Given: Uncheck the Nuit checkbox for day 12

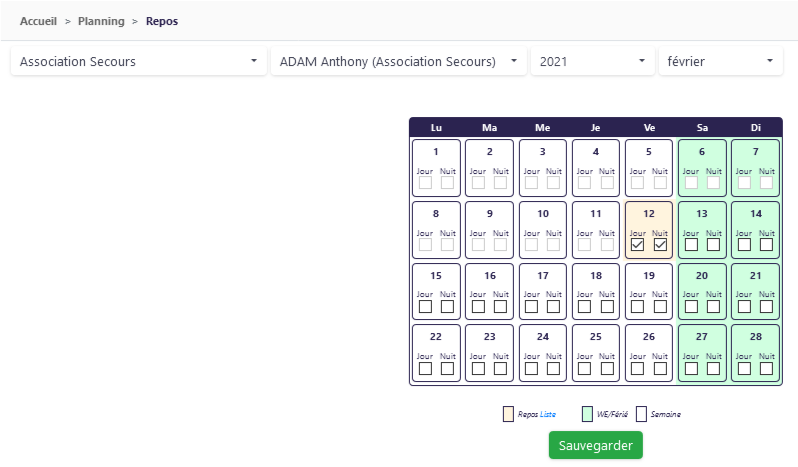Looking at the screenshot, I should pyautogui.click(x=660, y=245).
